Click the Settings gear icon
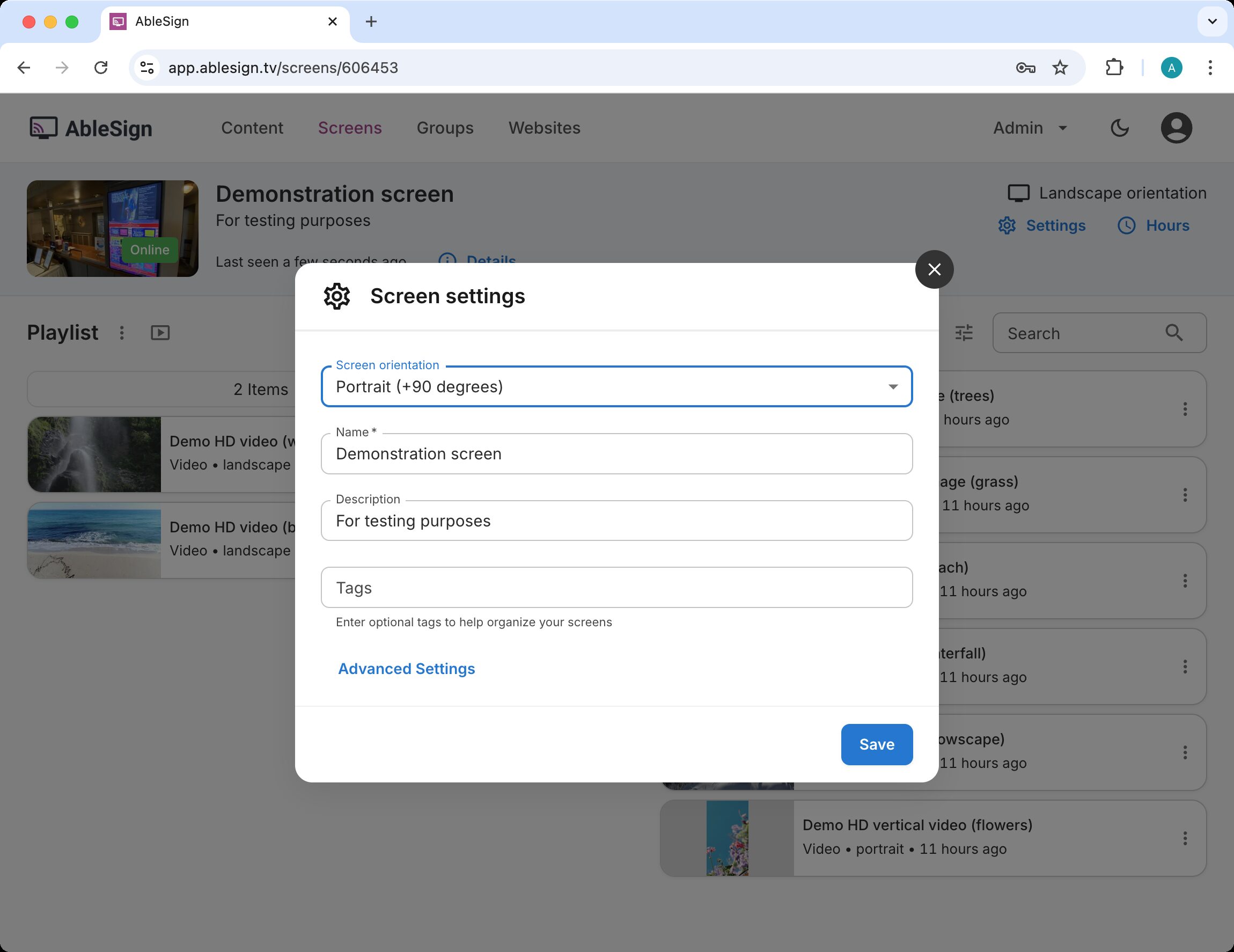 pyautogui.click(x=1007, y=225)
